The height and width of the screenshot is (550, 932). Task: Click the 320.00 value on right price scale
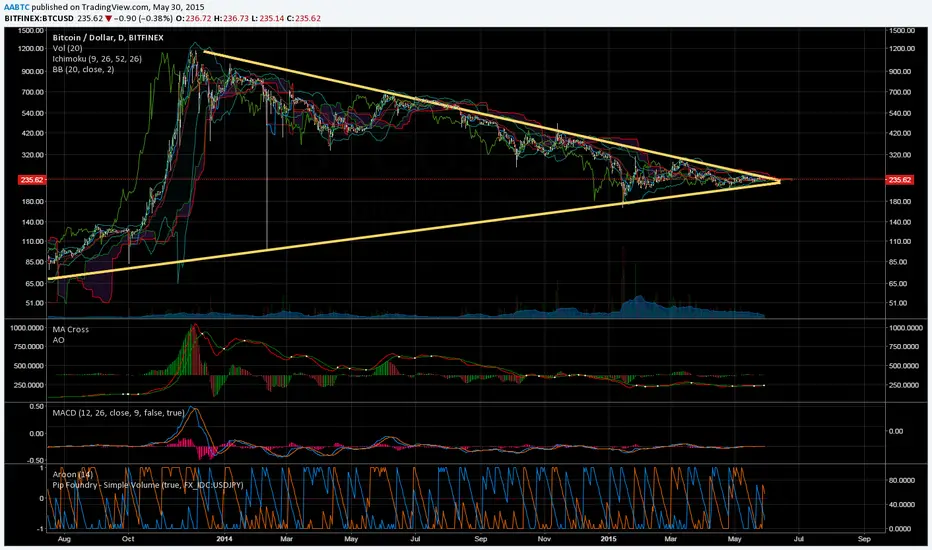pyautogui.click(x=900, y=155)
